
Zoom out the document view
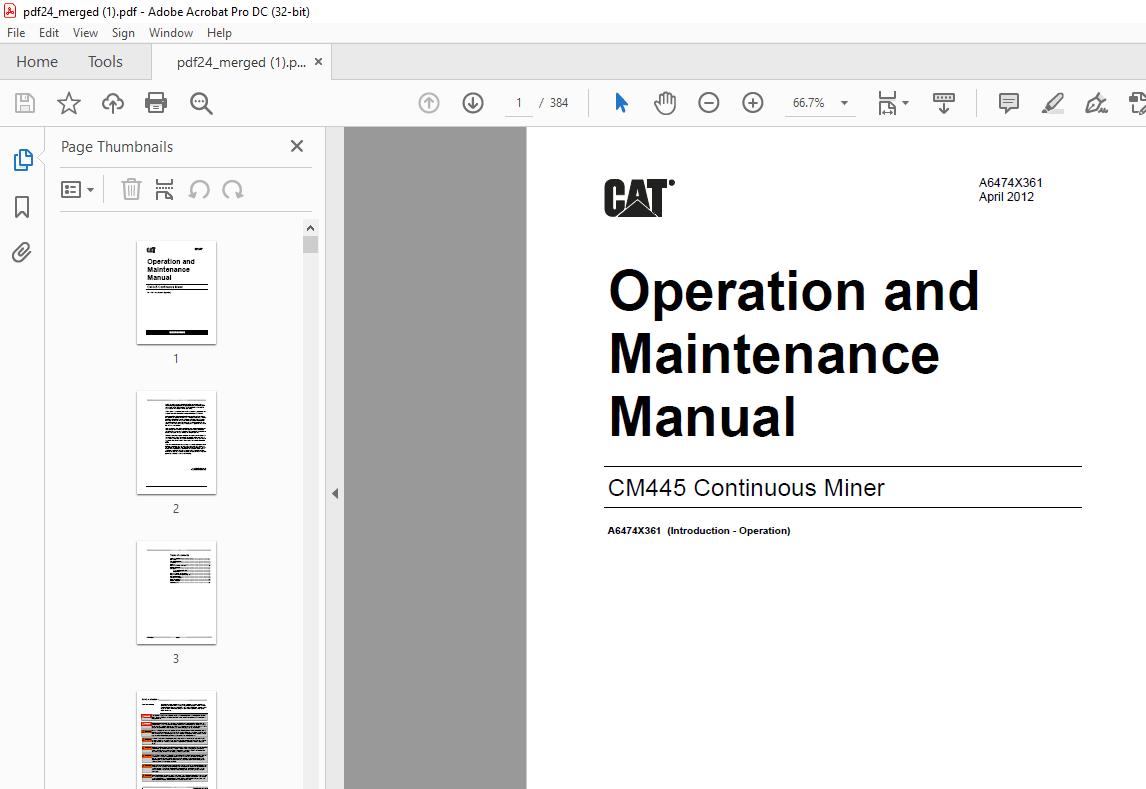(708, 103)
